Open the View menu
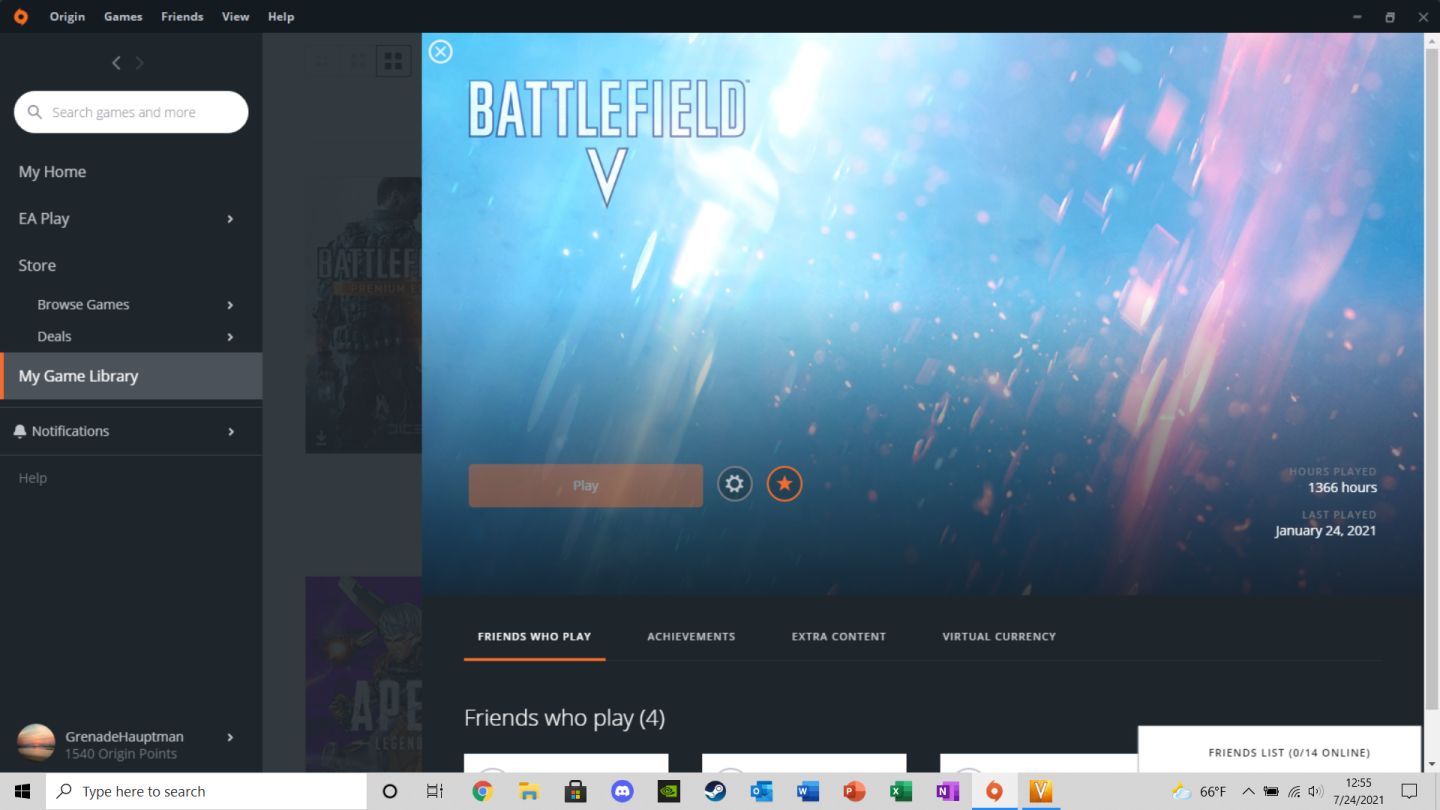This screenshot has width=1440, height=810. 236,16
